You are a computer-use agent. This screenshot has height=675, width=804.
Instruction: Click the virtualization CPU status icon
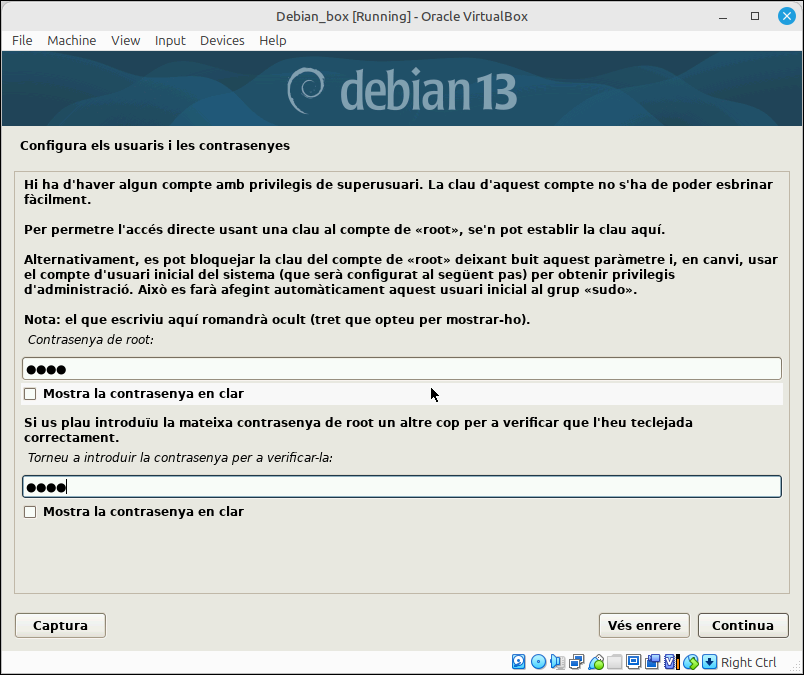(671, 662)
